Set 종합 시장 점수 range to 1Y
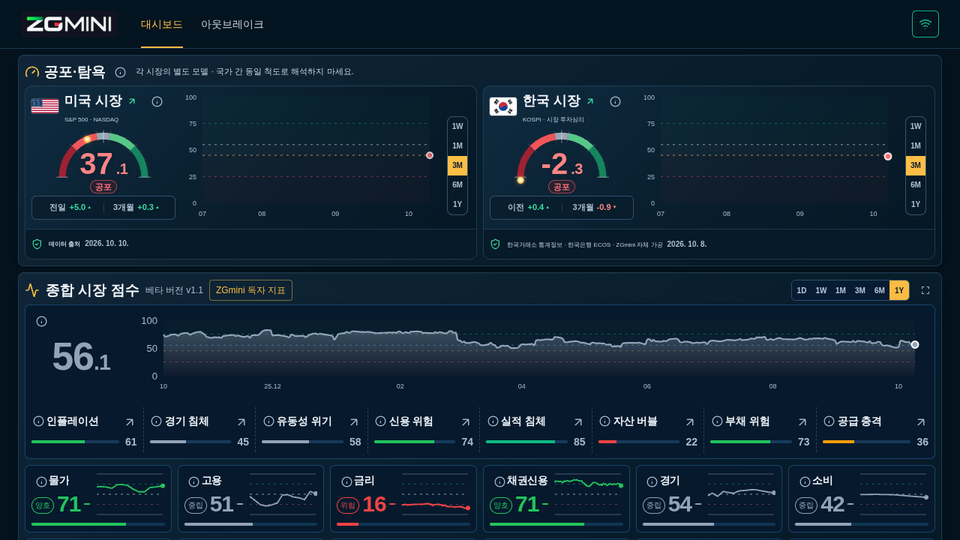960x540 pixels. [x=899, y=290]
